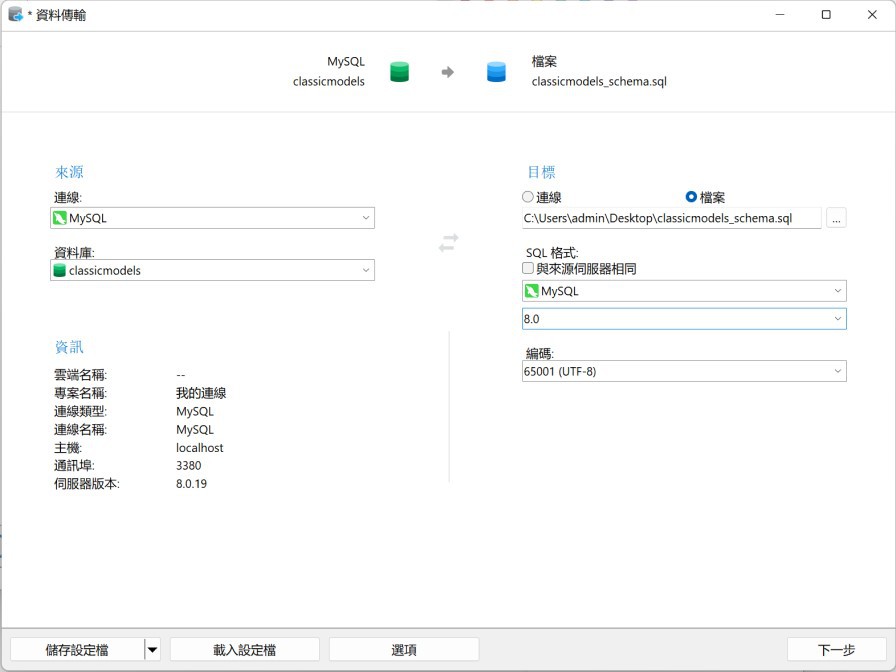Open the 編碼 encoding dropdown
Screen dimensions: 896x672
click(x=838, y=371)
